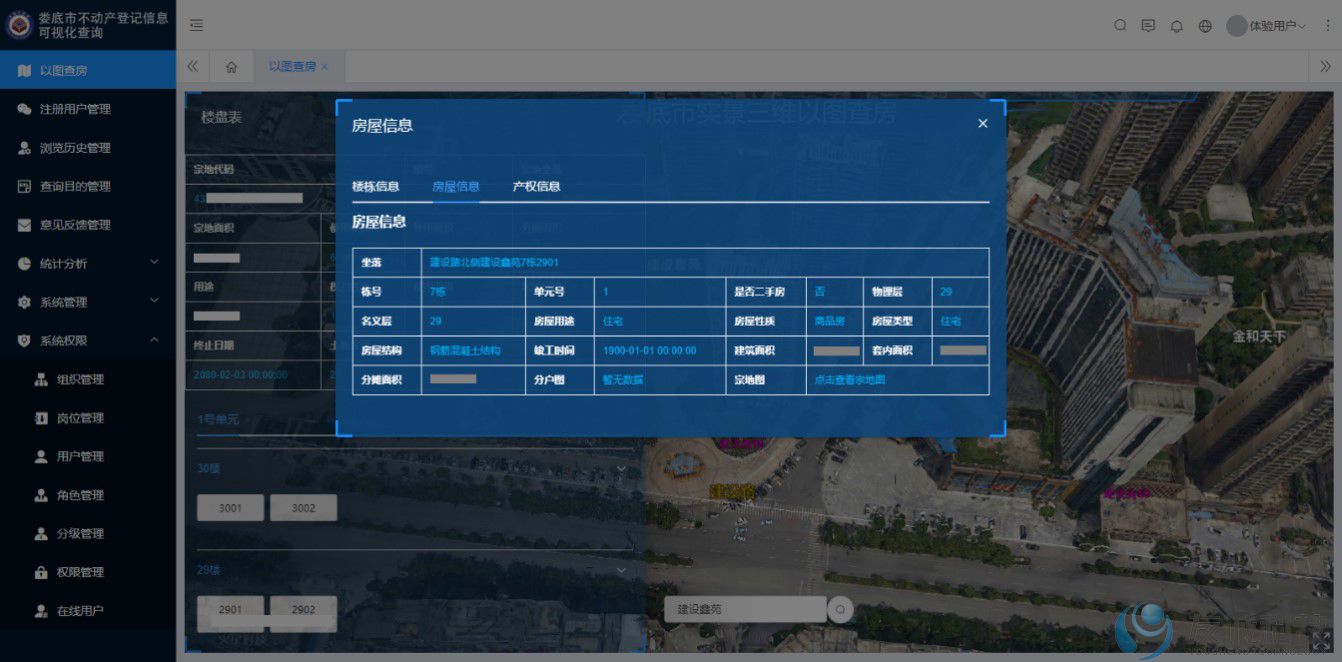Click the 2080-02-03 00:00:00 end date value
The height and width of the screenshot is (662, 1342).
tap(240, 374)
